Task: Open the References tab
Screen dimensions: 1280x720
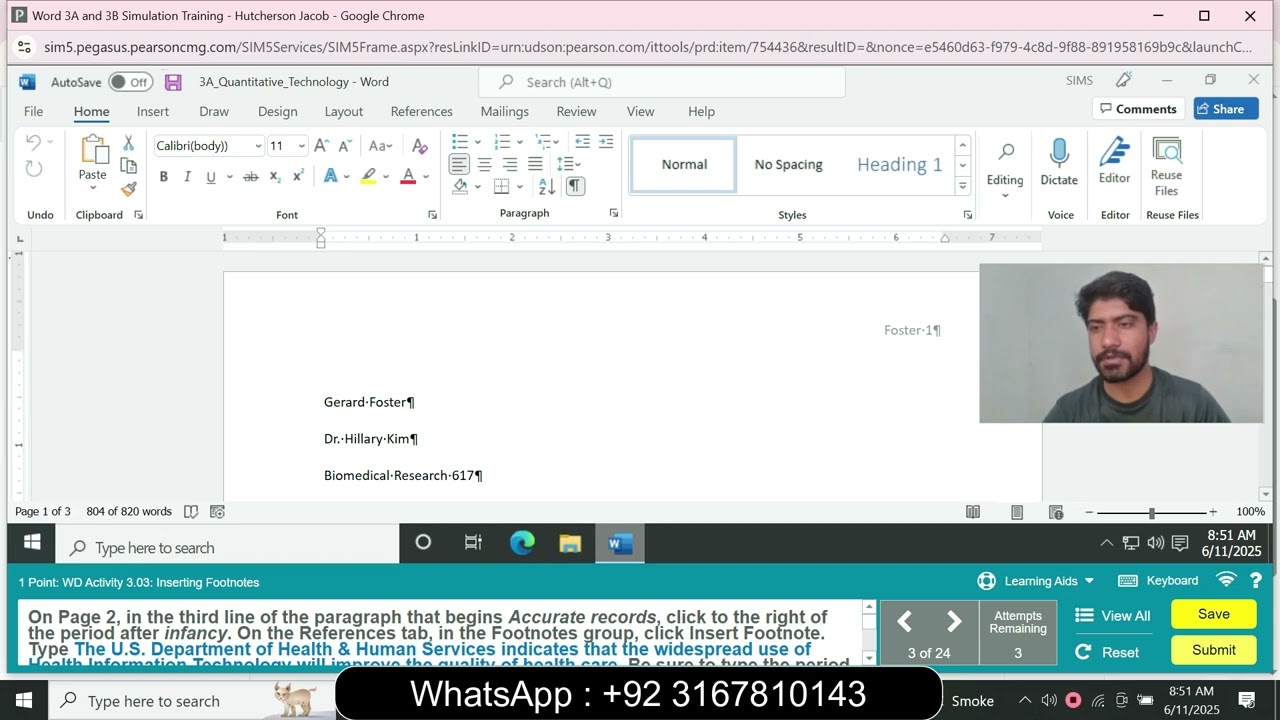Action: click(x=421, y=111)
